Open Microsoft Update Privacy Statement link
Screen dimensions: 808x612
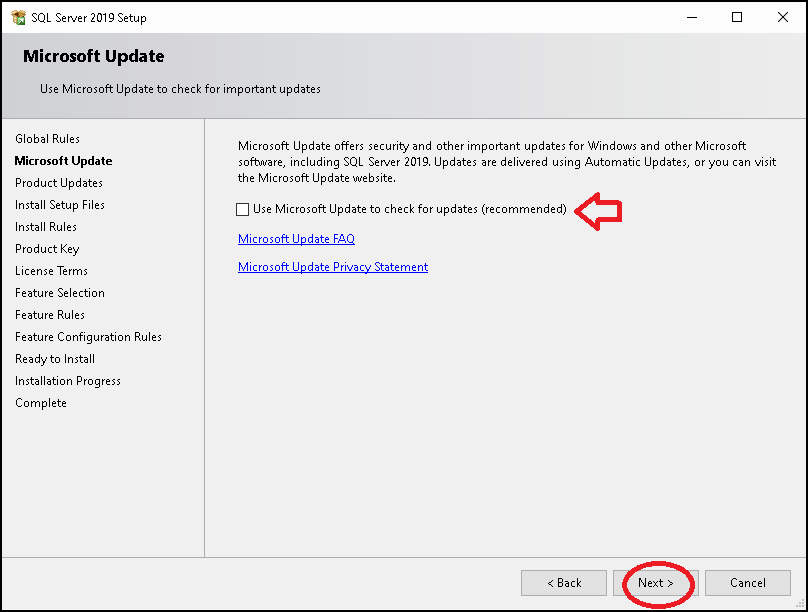pyautogui.click(x=333, y=267)
